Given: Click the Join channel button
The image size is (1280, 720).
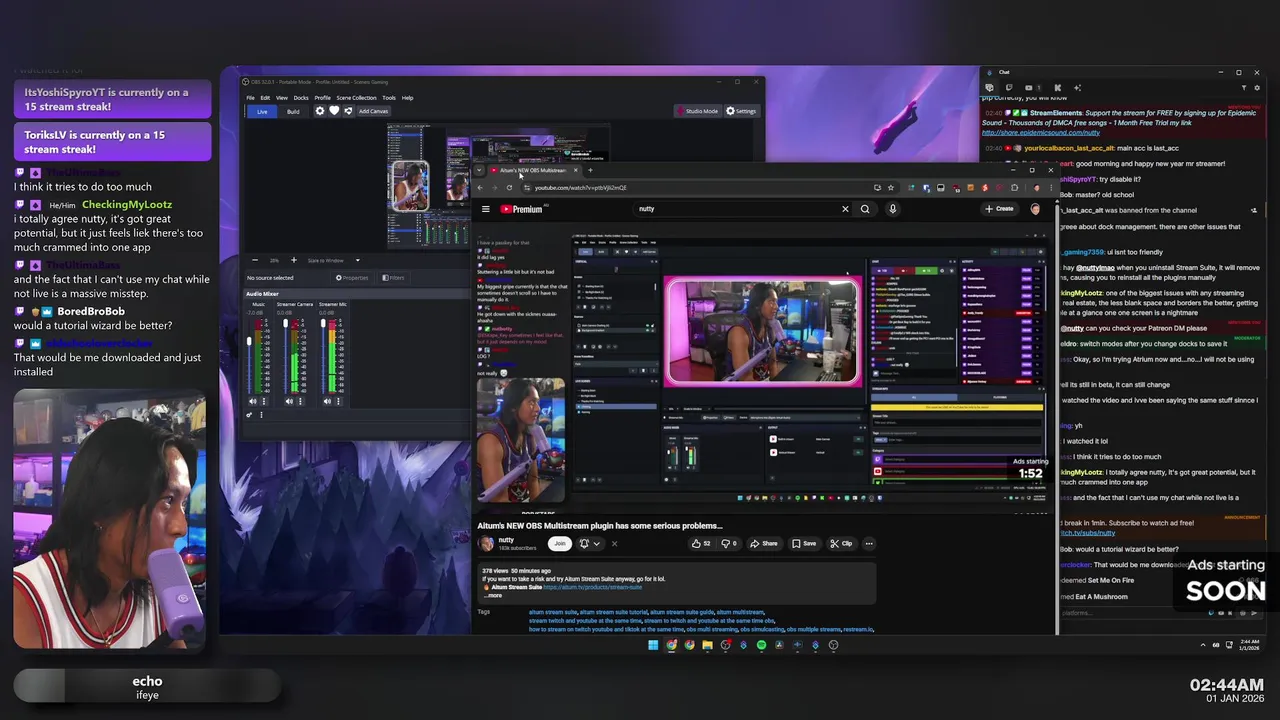Looking at the screenshot, I should click(x=560, y=543).
